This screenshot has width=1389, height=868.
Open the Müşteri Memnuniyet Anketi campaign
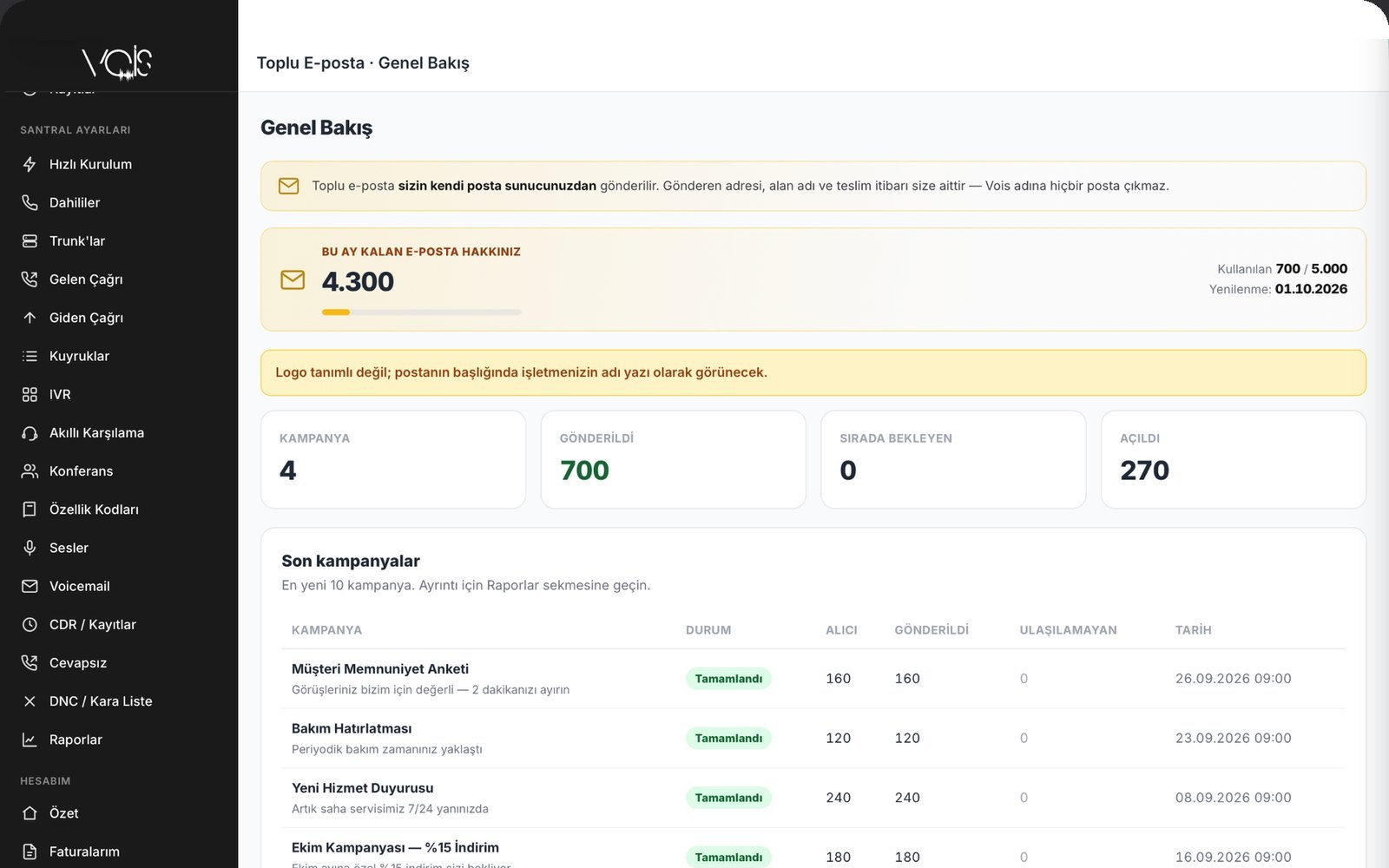click(x=813, y=679)
